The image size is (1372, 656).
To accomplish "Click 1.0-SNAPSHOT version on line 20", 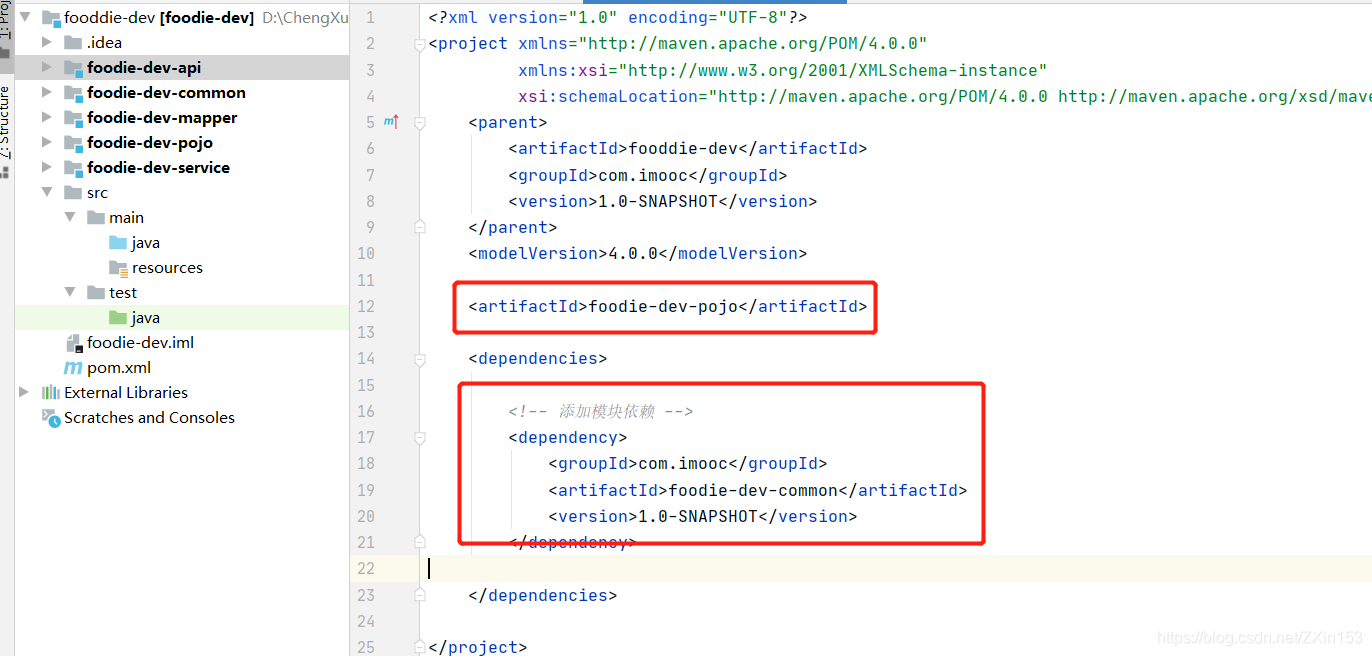I will [698, 516].
